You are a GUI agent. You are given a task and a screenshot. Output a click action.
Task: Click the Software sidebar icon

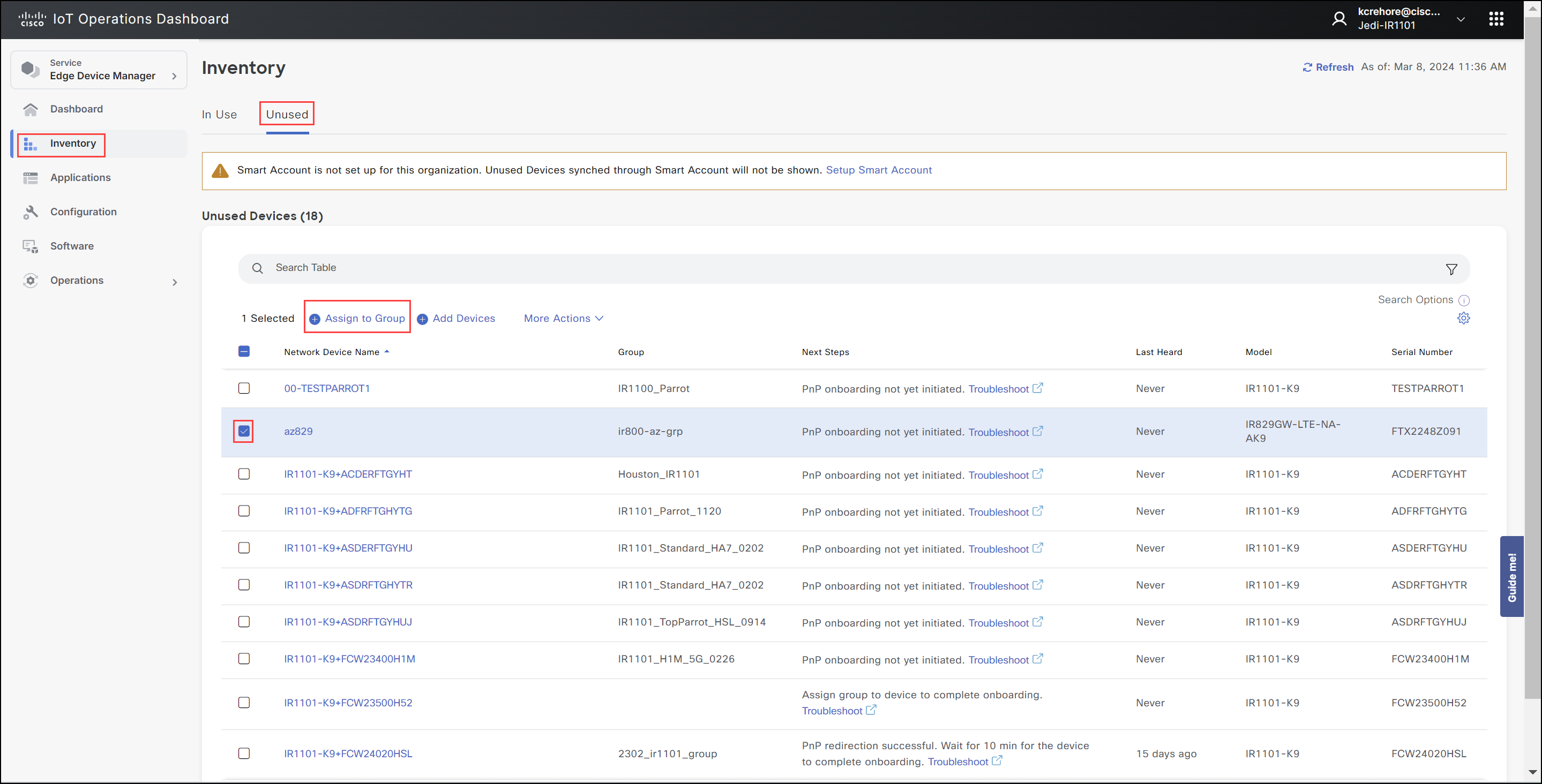[x=31, y=246]
